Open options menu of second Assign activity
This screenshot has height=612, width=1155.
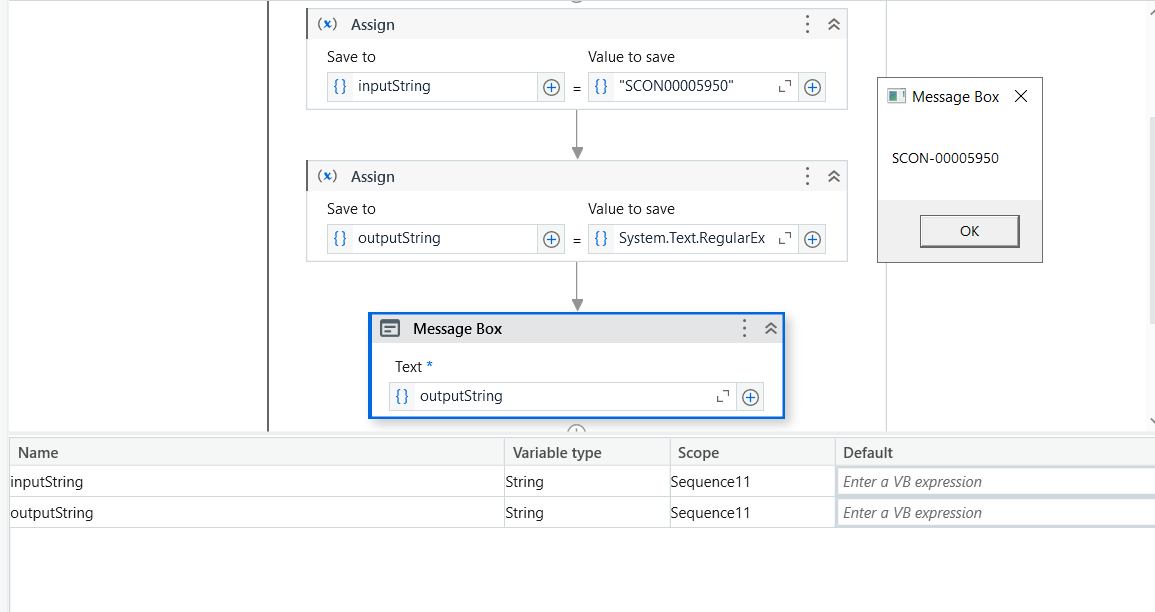(808, 177)
